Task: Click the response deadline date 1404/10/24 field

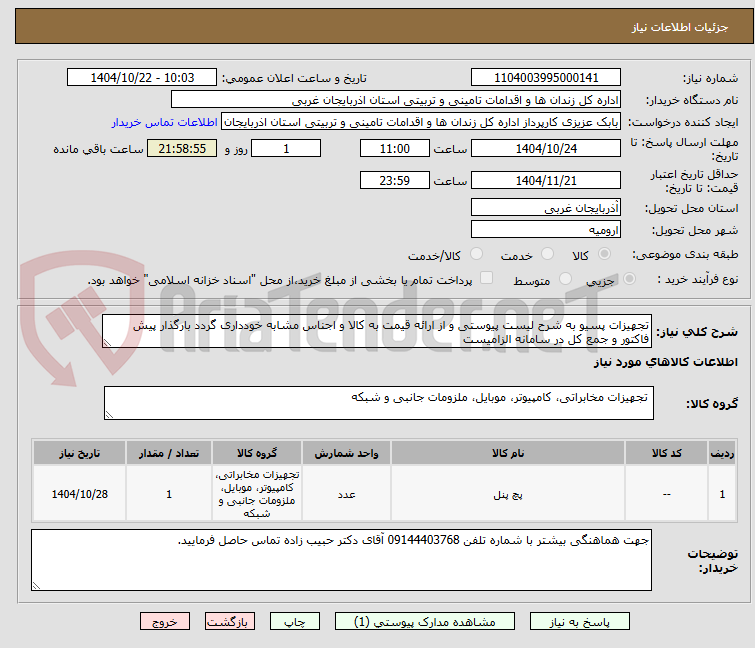Action: click(x=546, y=148)
